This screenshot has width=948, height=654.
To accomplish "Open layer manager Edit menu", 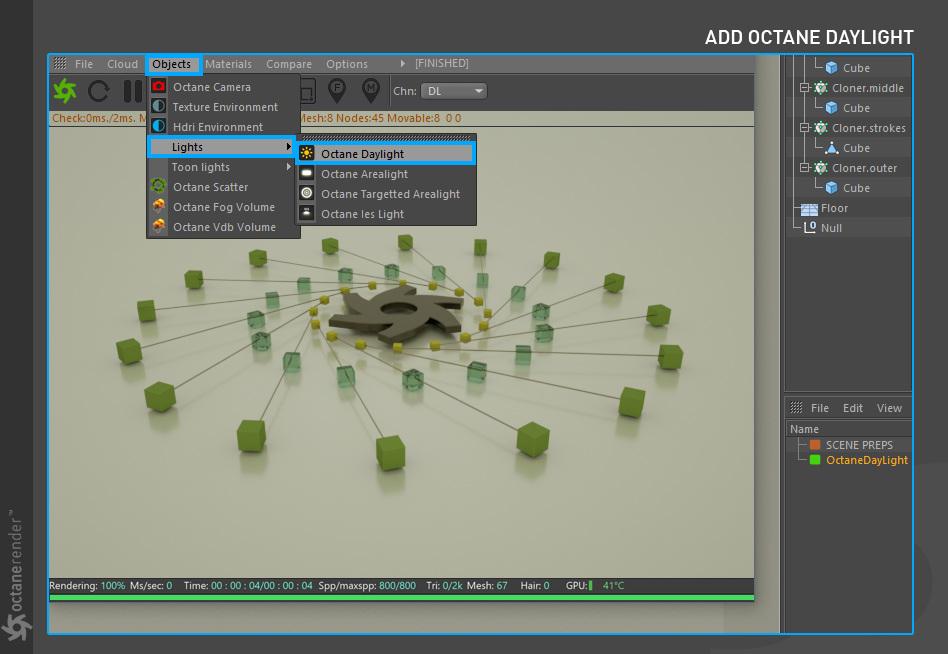I will [852, 407].
